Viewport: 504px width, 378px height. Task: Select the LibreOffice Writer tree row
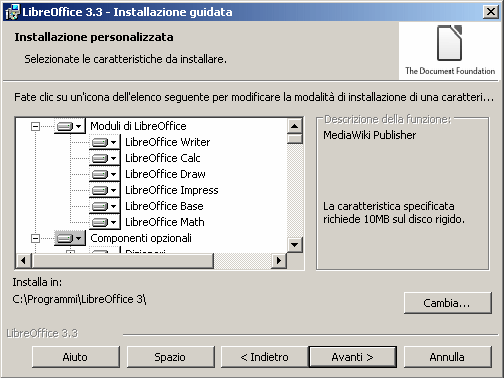168,142
